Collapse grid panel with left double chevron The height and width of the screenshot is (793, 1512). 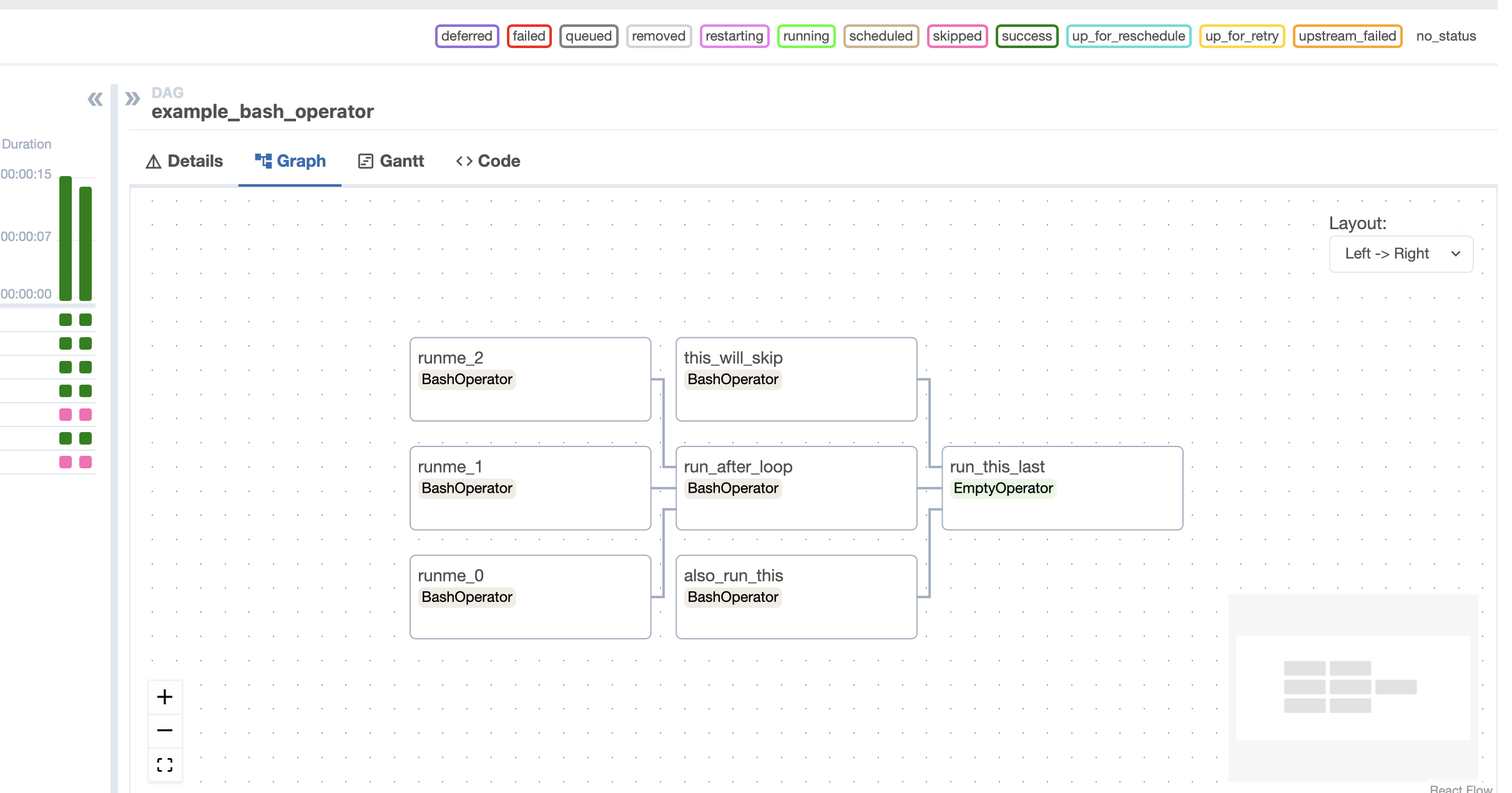[95, 99]
